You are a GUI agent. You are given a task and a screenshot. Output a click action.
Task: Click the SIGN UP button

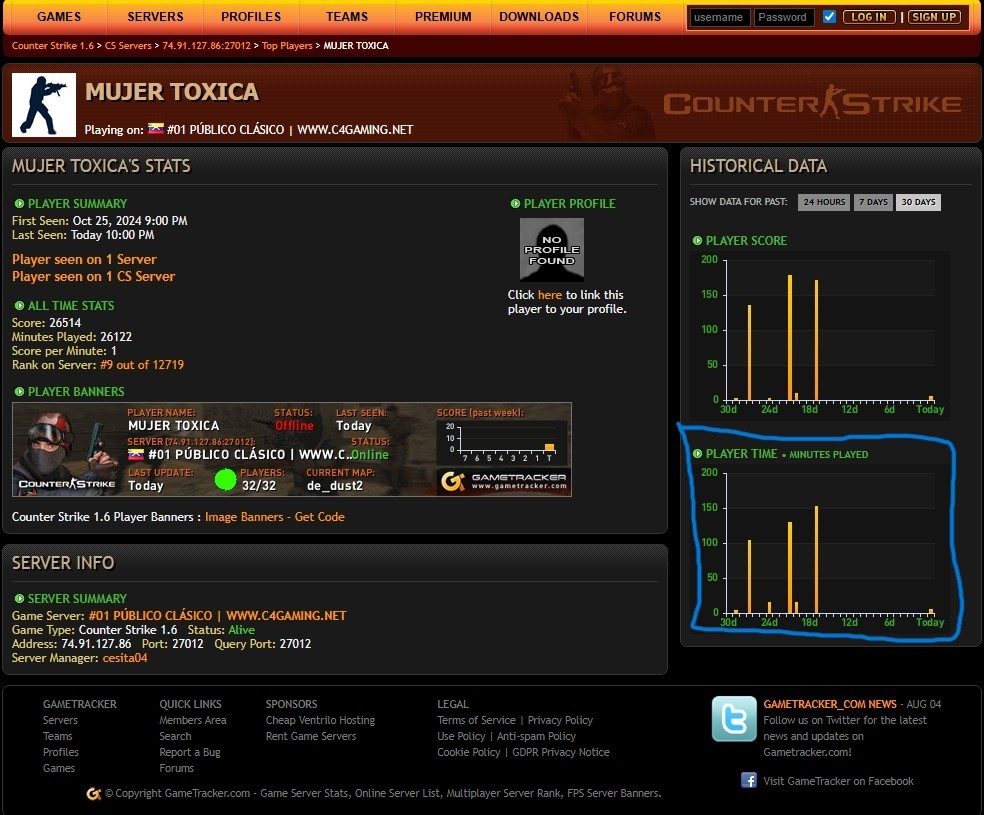click(x=934, y=17)
